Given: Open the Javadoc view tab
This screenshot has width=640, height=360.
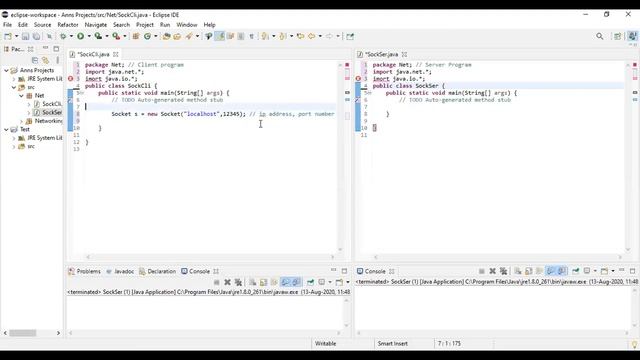Looking at the screenshot, I should [x=120, y=271].
